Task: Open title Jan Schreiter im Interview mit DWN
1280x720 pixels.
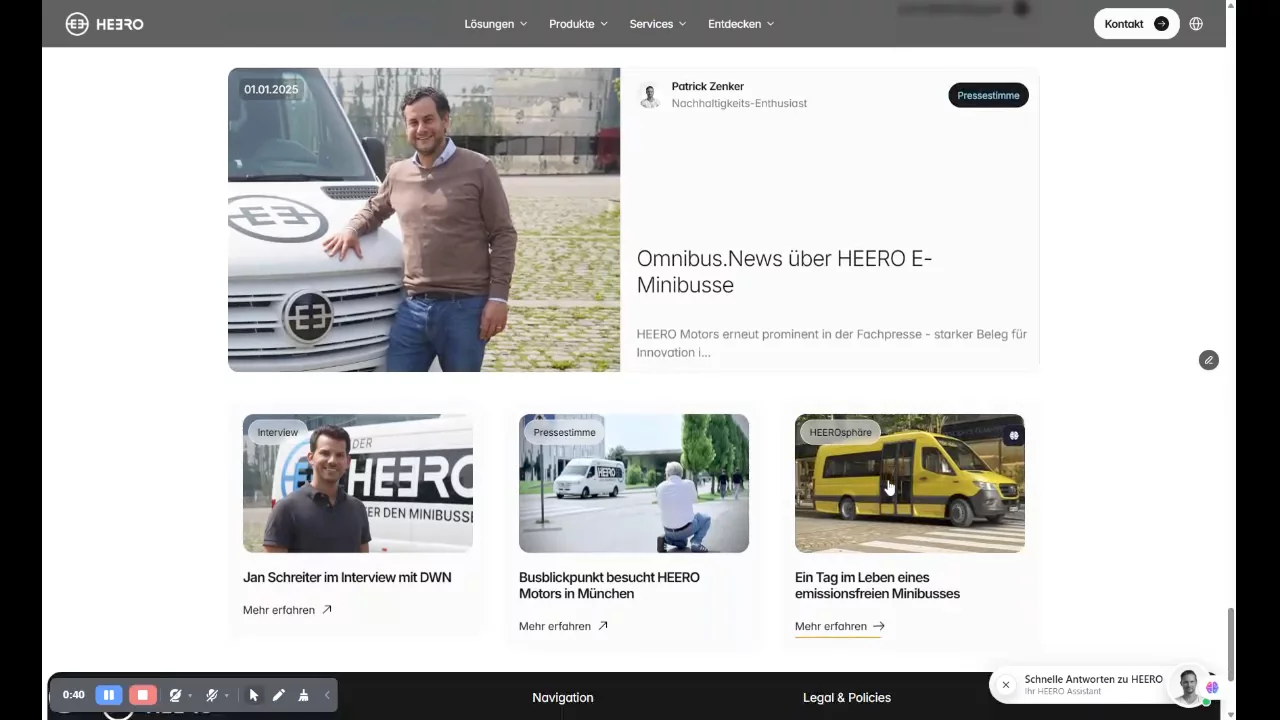Action: 347,577
